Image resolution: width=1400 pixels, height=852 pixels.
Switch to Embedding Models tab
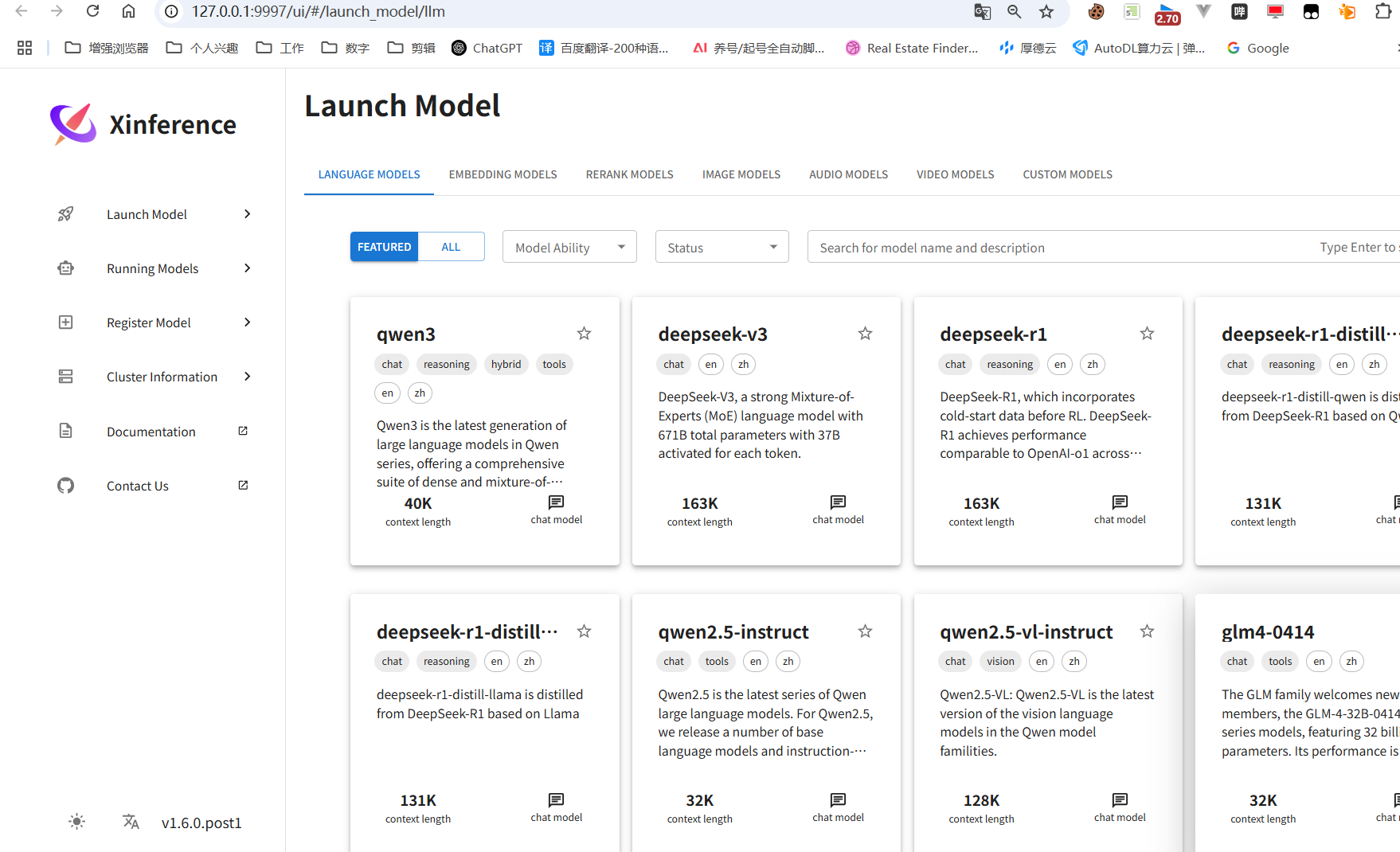[503, 174]
